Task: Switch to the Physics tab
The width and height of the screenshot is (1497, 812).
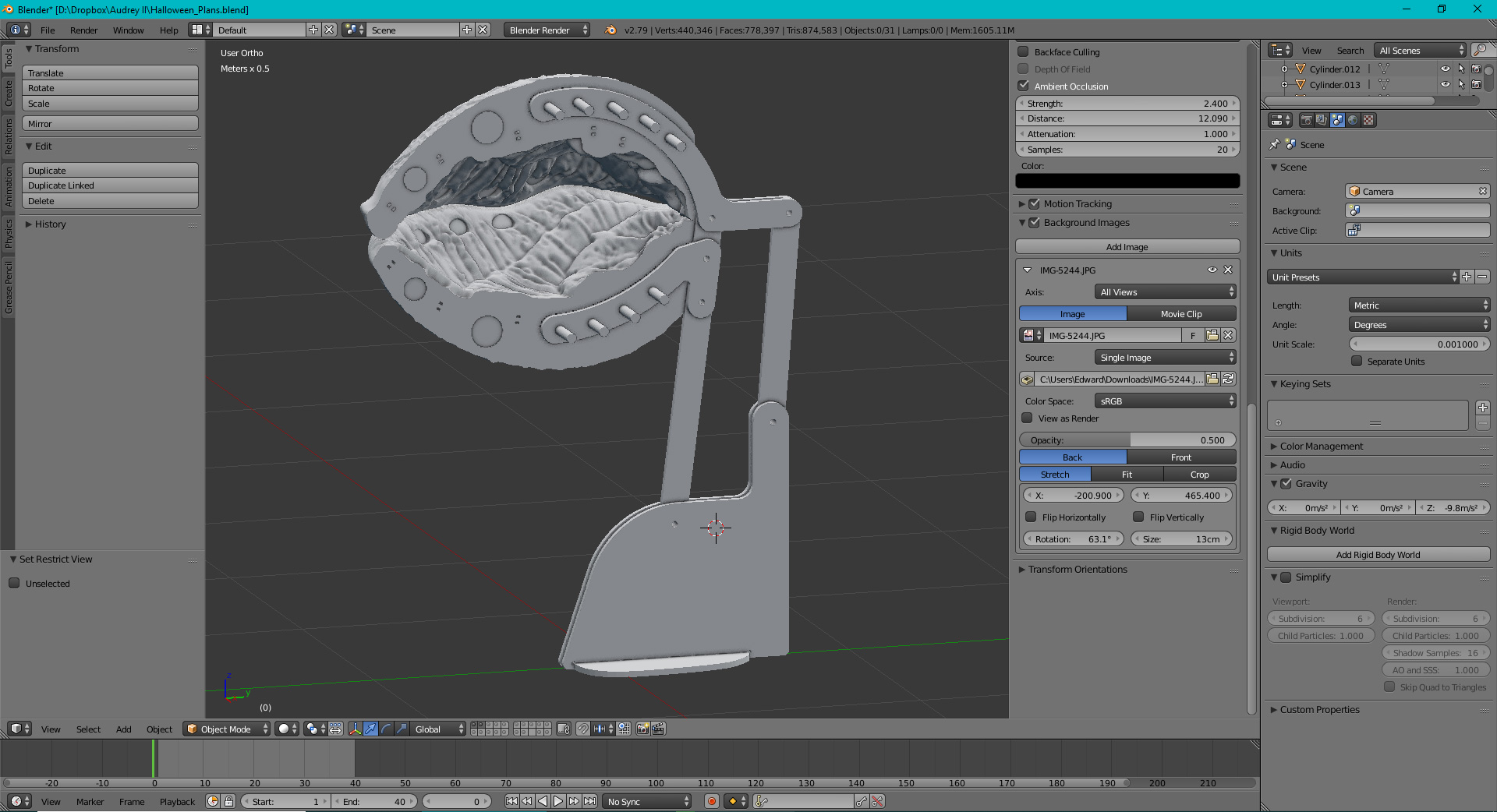Action: [x=9, y=233]
